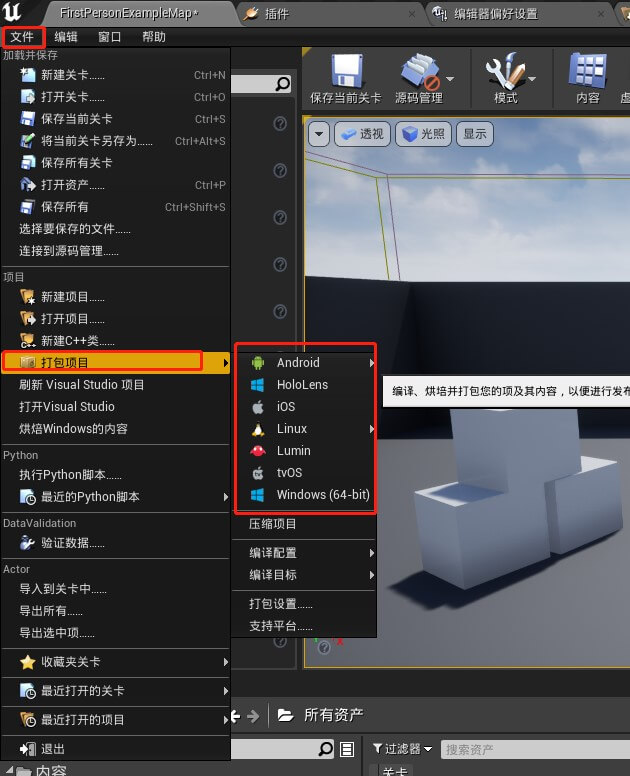Click the HoloLens Windows logo icon
The height and width of the screenshot is (776, 630).
(x=257, y=385)
